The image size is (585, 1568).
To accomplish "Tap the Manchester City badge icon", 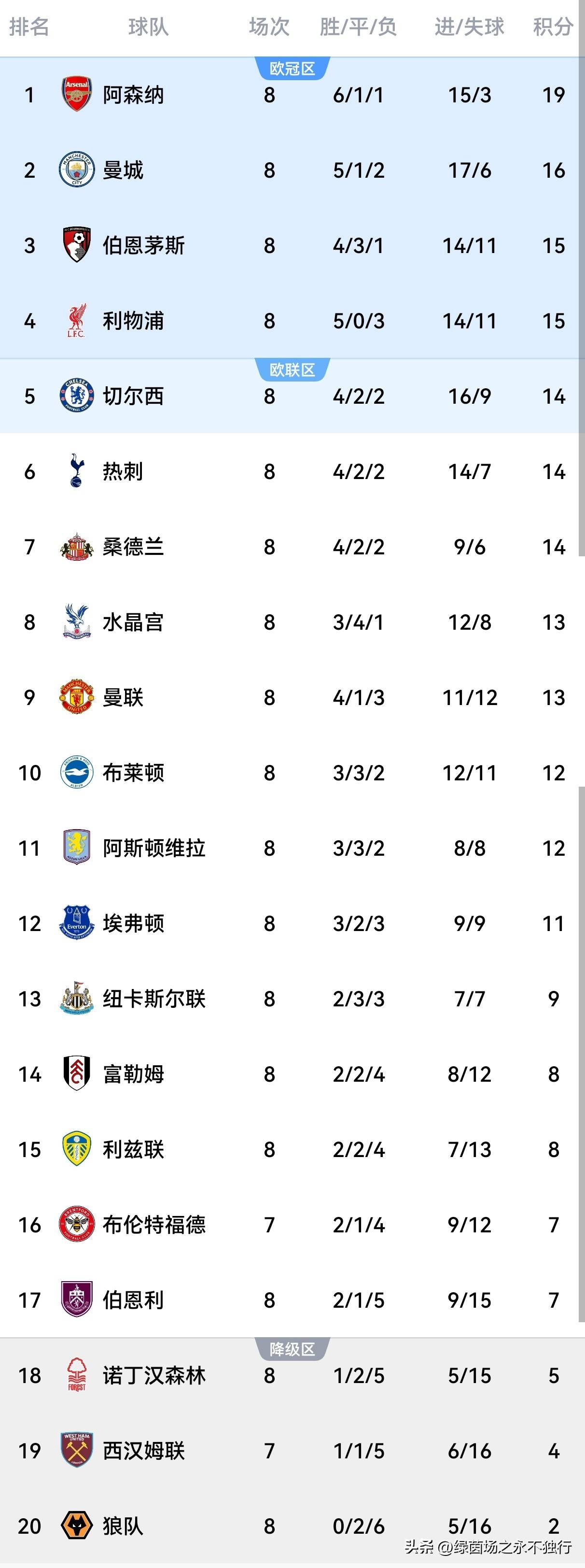I will 77,170.
